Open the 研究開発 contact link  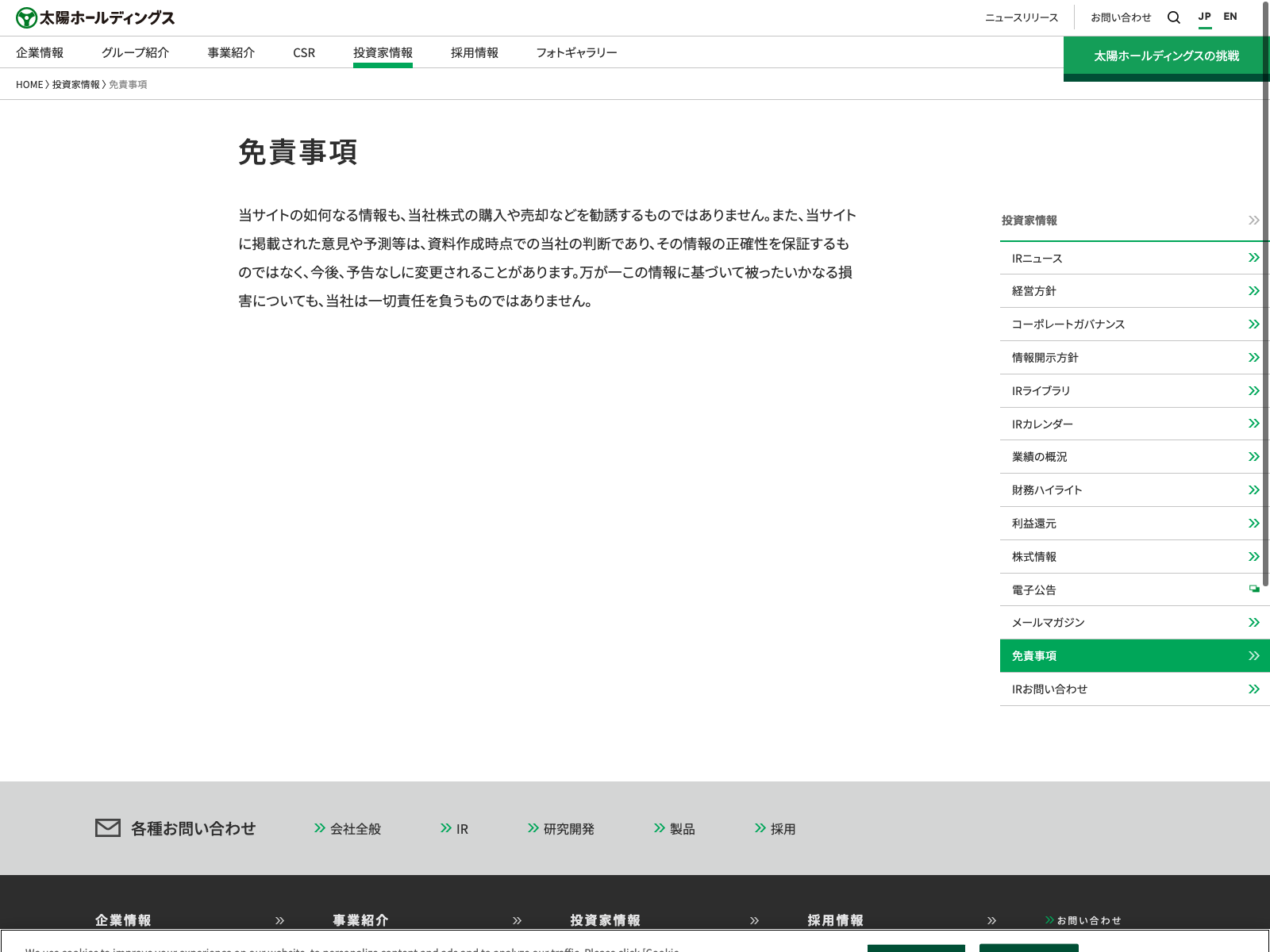point(568,829)
